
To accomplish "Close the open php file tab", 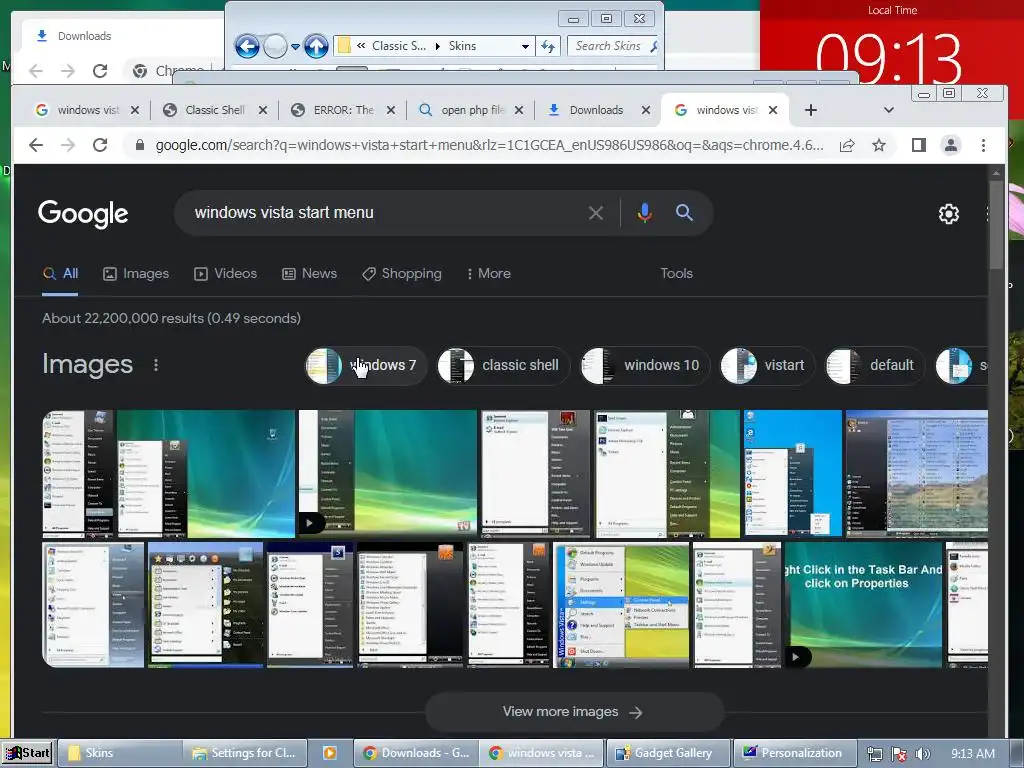I will (519, 110).
